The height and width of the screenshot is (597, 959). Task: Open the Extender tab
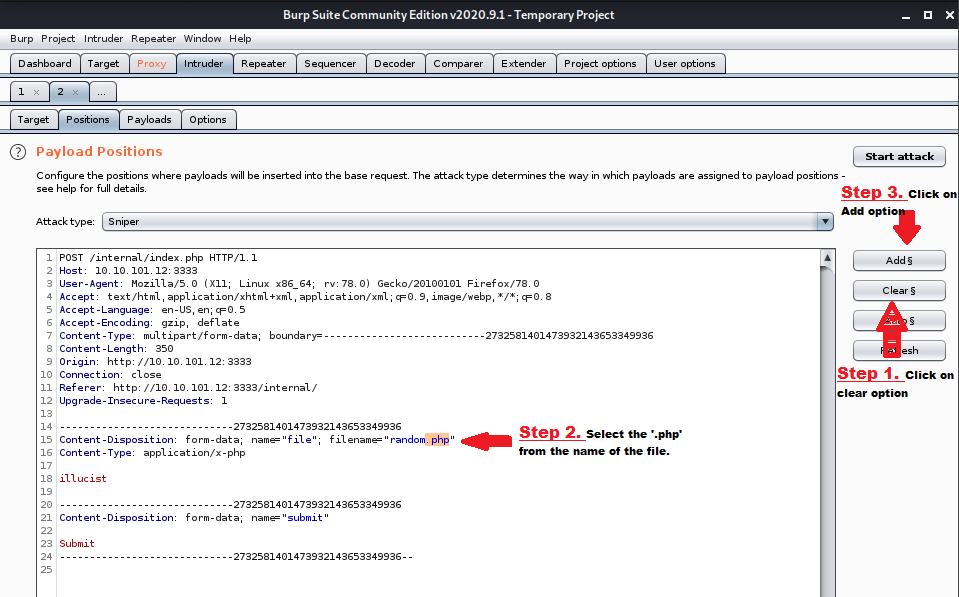[x=524, y=64]
